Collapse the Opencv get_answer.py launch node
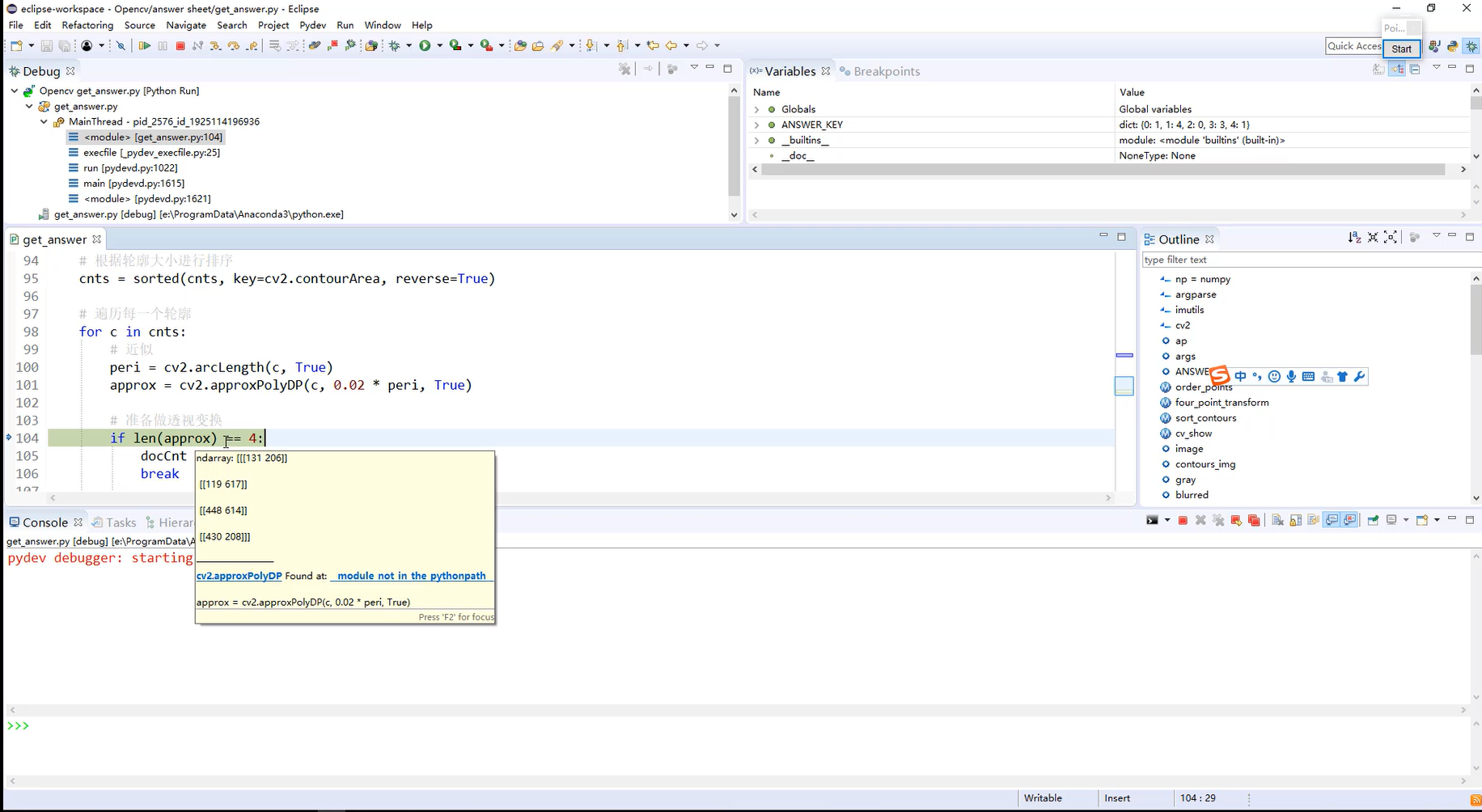Viewport: 1482px width, 812px height. [14, 91]
